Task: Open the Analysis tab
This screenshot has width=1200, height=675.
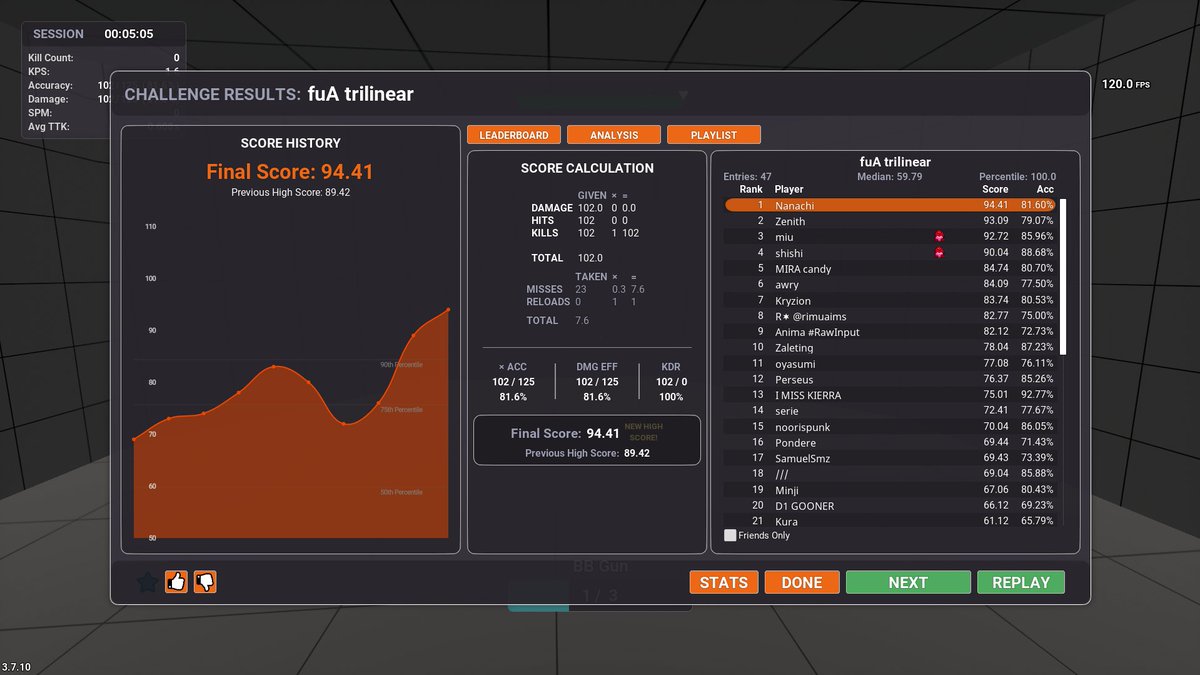Action: click(614, 135)
